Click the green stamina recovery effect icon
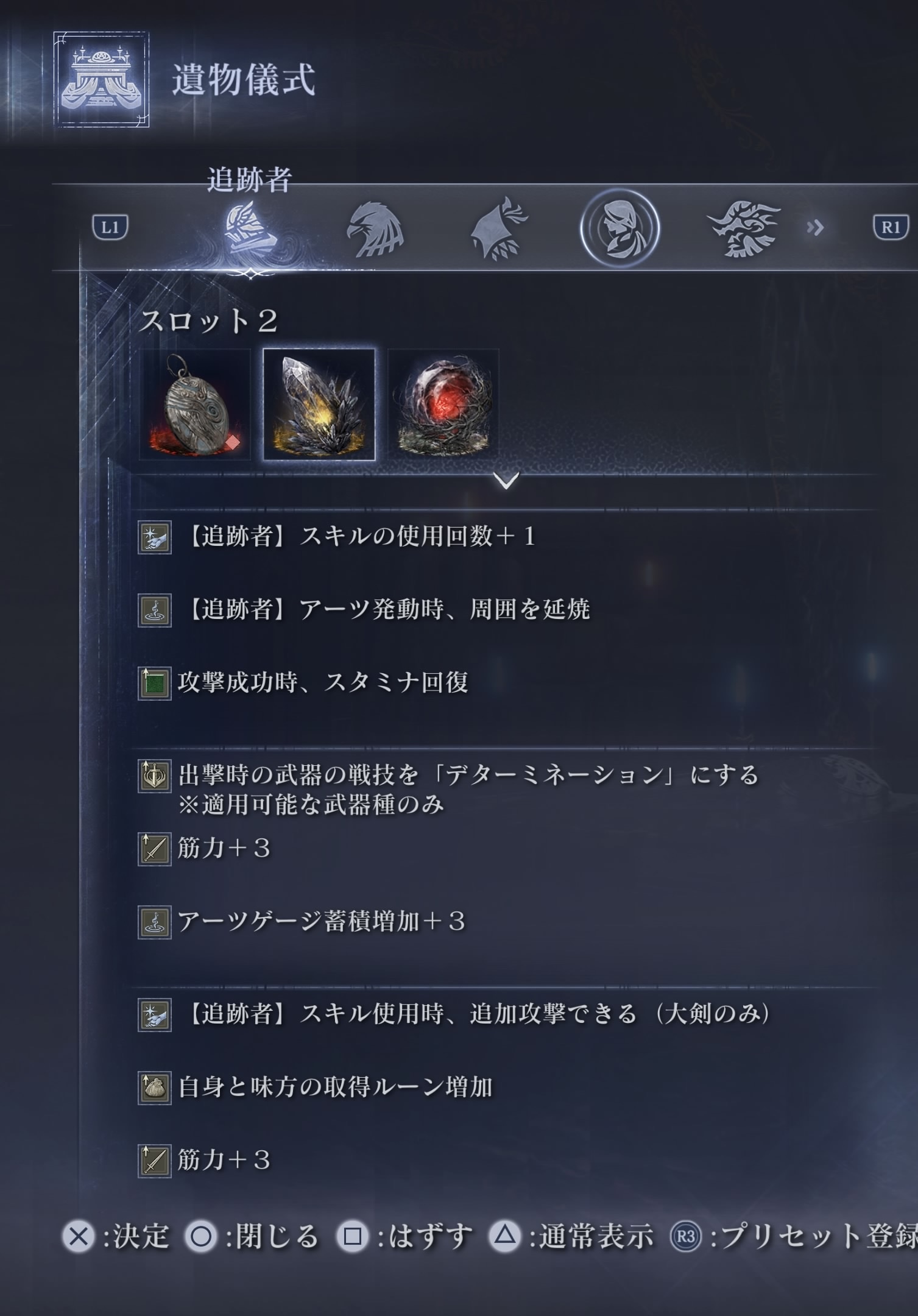Viewport: 918px width, 1316px height. coord(154,683)
